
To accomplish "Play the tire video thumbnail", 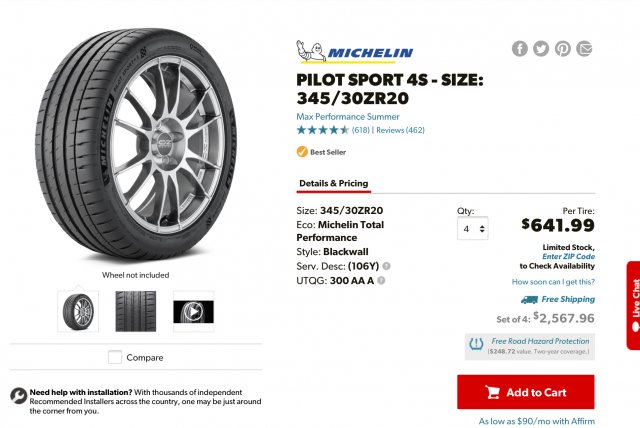I will pyautogui.click(x=193, y=311).
